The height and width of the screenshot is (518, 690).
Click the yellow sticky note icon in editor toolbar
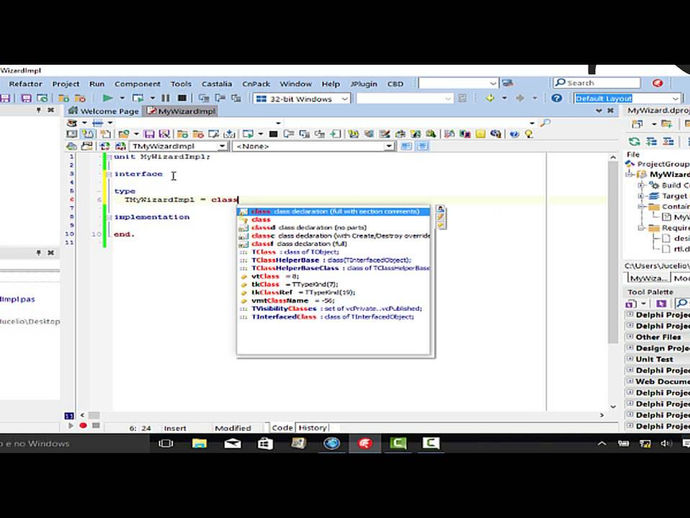[481, 134]
